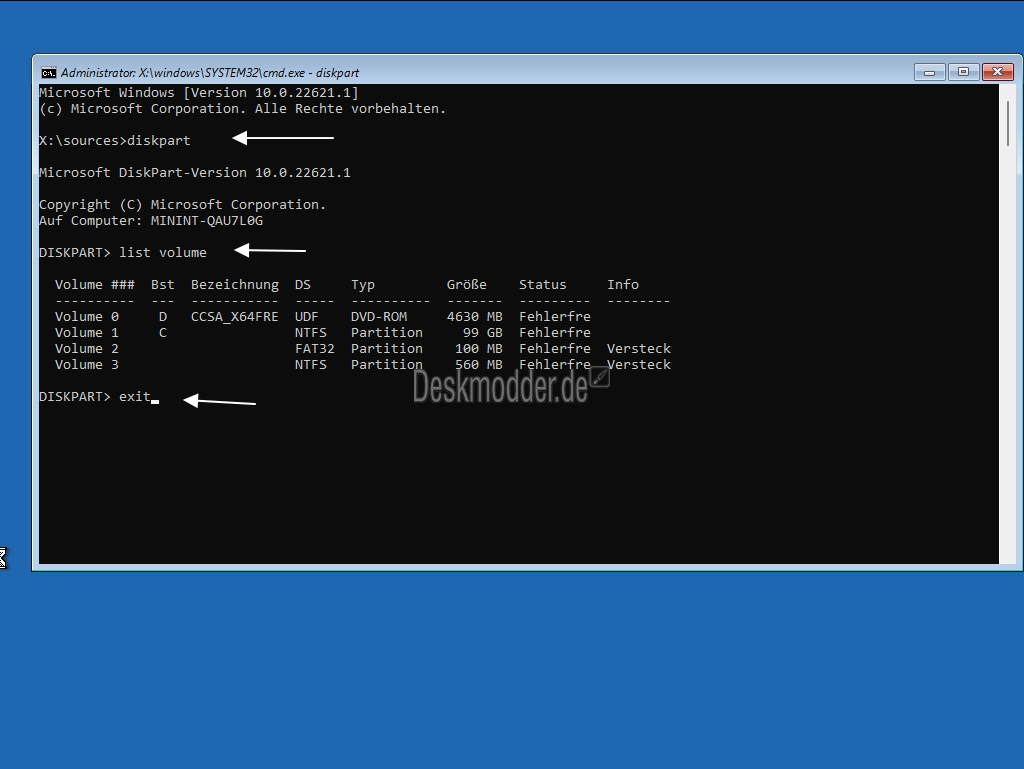The height and width of the screenshot is (769, 1024).
Task: Click 'Fehlerfre' status in Volume 0 row
Action: [x=554, y=317]
